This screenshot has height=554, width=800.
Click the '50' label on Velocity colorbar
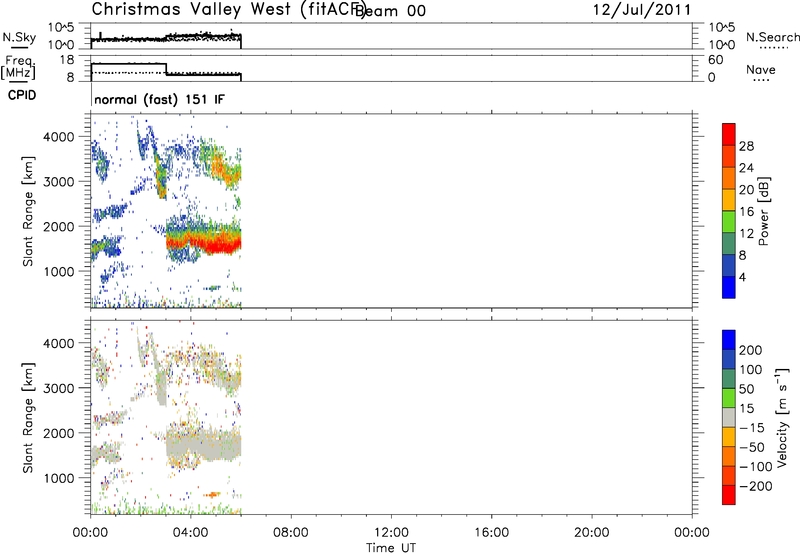click(747, 389)
